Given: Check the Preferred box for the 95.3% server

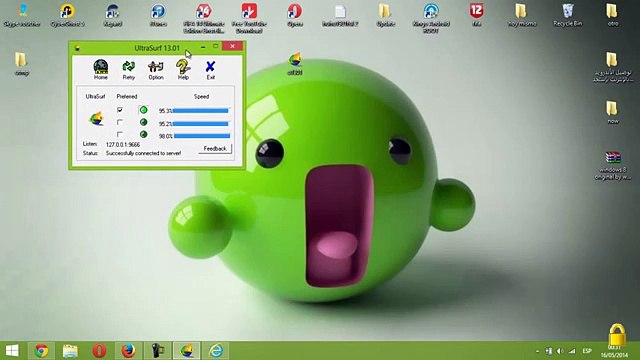Looking at the screenshot, I should pyautogui.click(x=120, y=110).
